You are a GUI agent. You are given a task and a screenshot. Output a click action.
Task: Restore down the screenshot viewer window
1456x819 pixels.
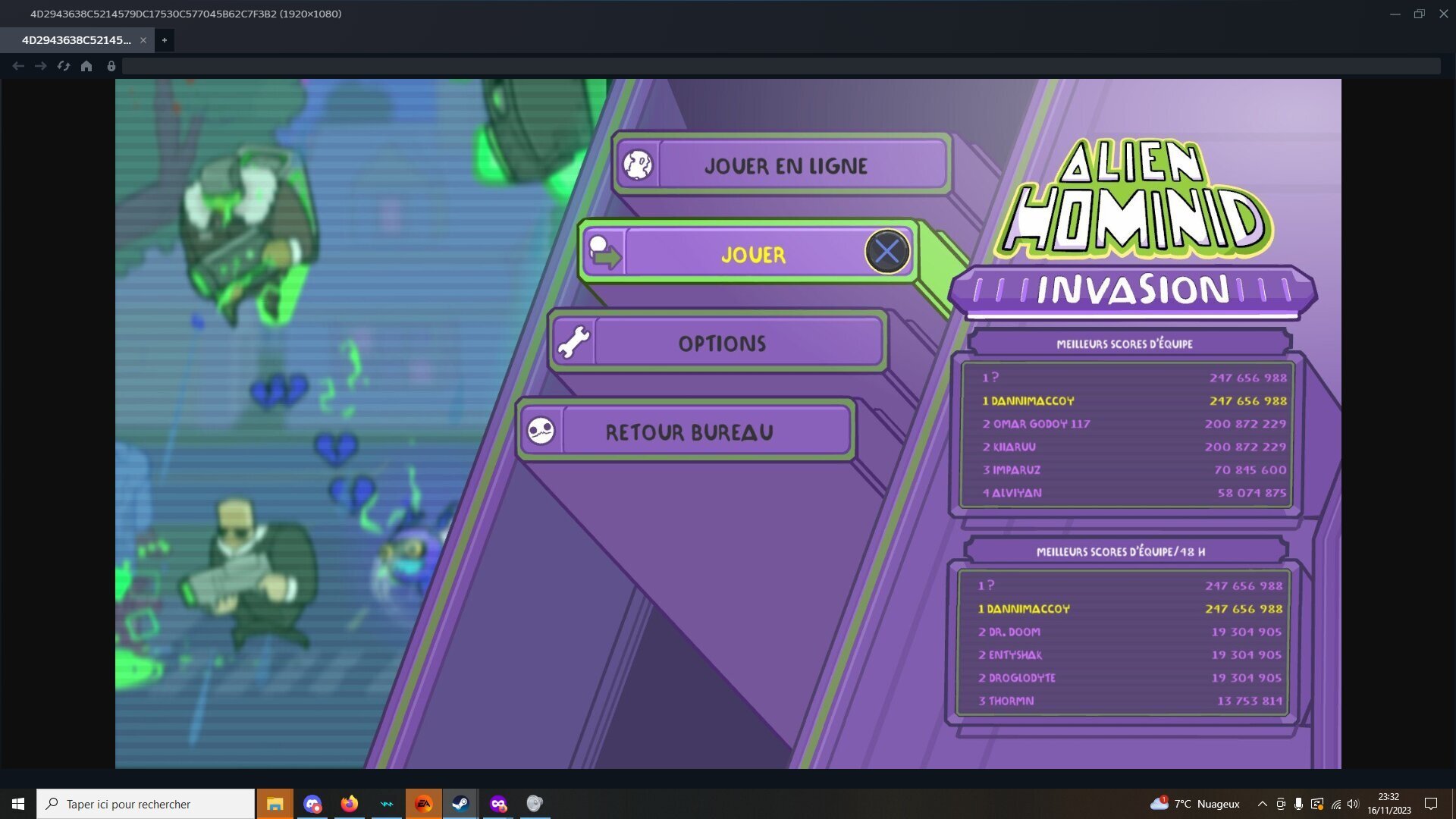pyautogui.click(x=1420, y=14)
